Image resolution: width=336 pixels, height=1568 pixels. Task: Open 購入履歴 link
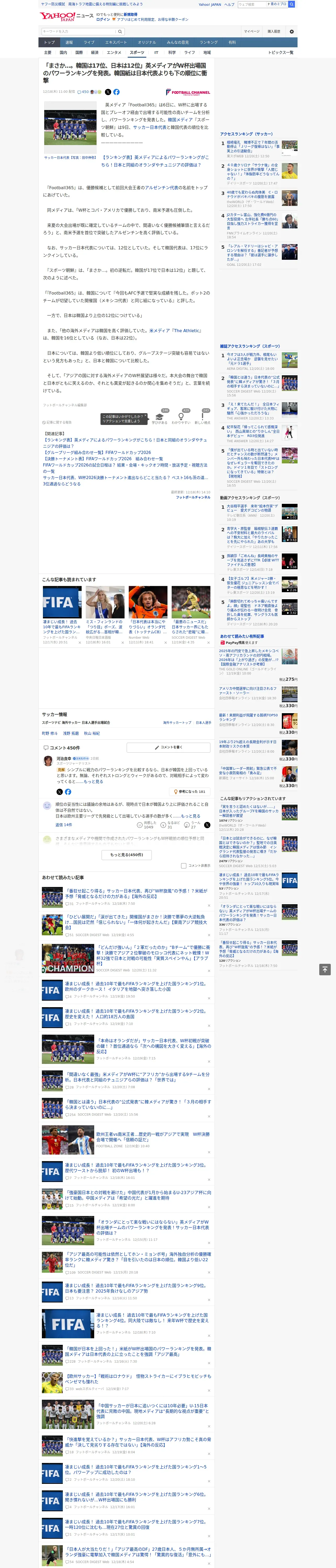[274, 32]
